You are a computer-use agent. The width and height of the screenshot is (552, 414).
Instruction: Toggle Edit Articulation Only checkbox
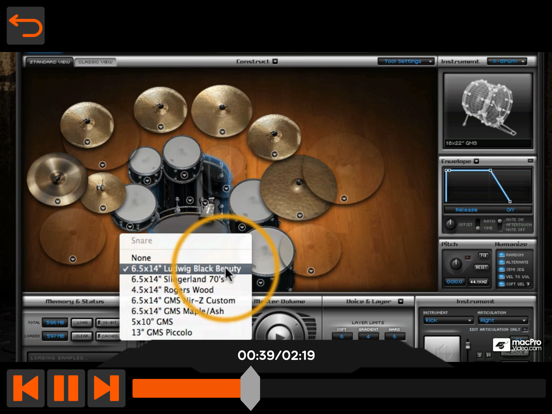point(525,330)
